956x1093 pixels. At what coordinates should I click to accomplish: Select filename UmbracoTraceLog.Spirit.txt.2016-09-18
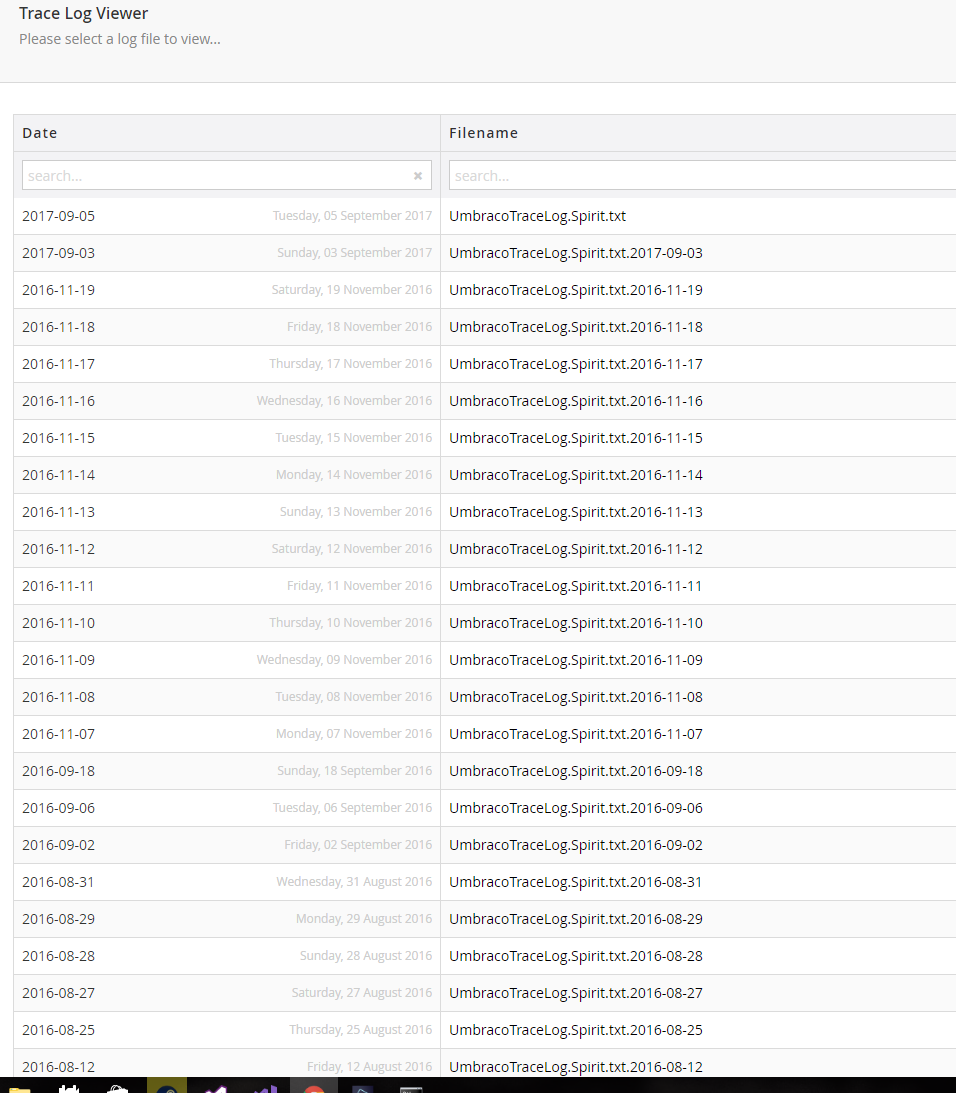pos(576,770)
